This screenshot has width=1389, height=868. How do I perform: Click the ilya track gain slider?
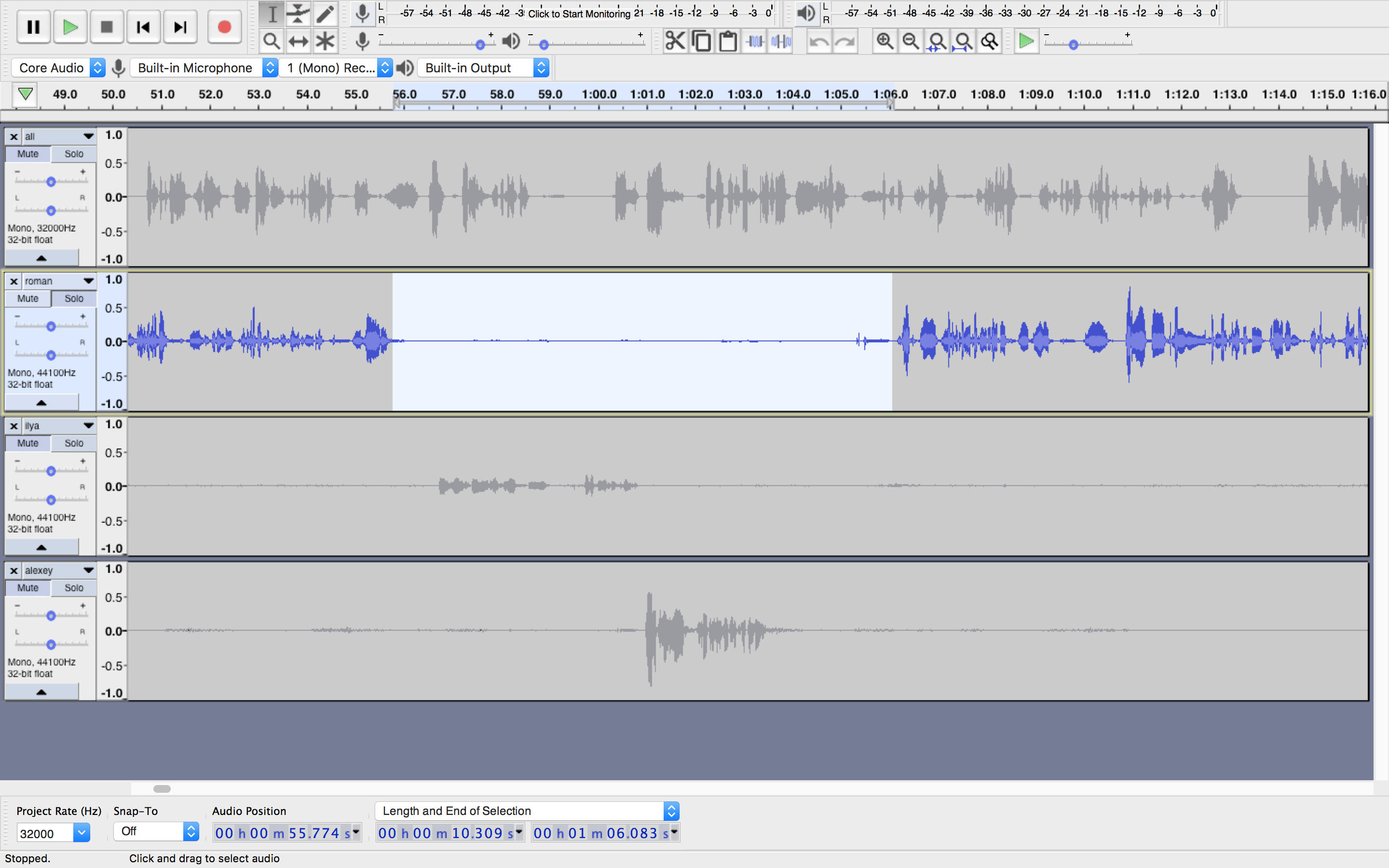click(x=51, y=471)
